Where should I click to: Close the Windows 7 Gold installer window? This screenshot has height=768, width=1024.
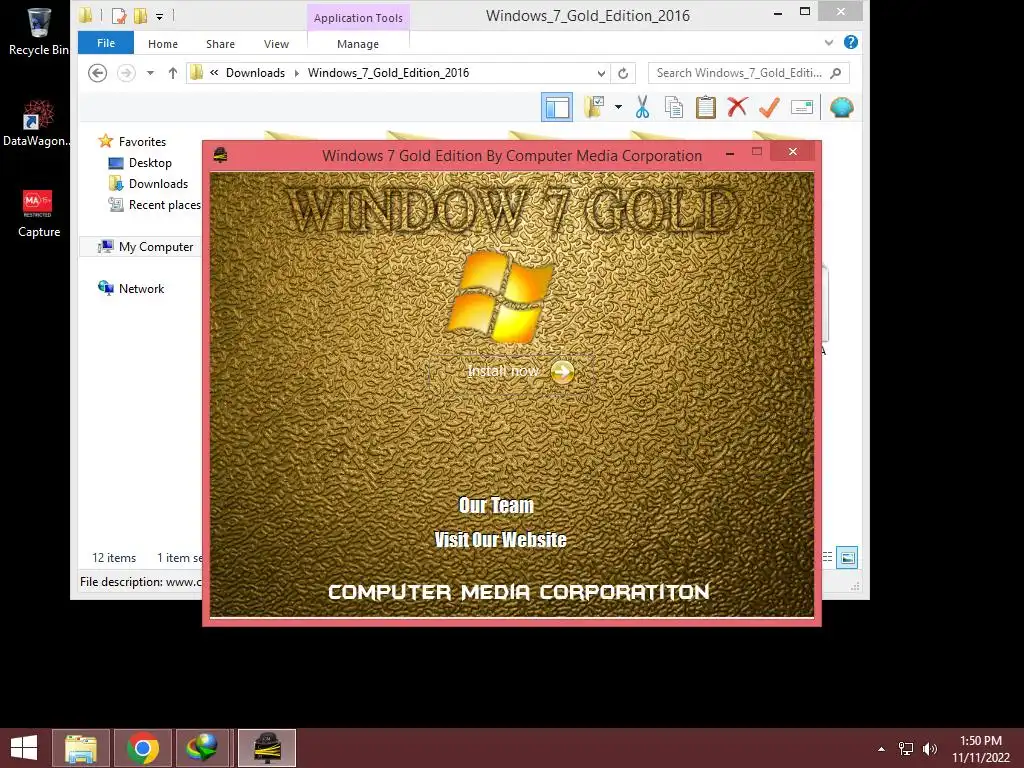[793, 152]
